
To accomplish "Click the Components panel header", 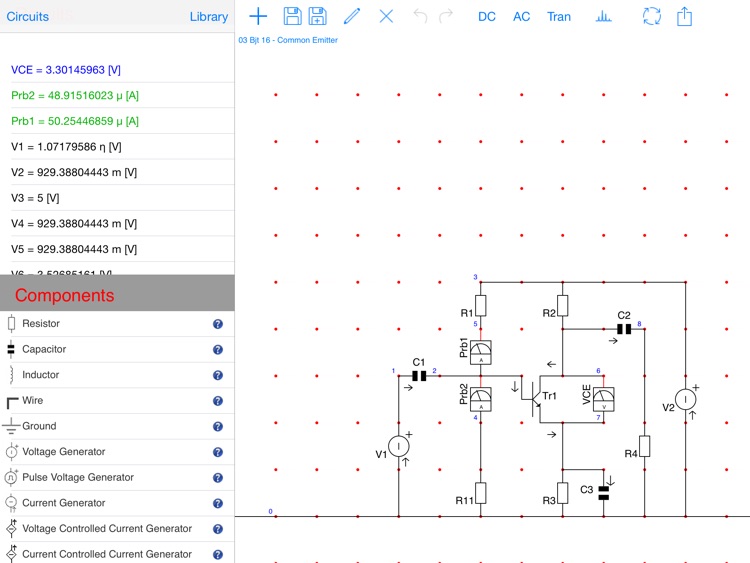I will coord(117,295).
